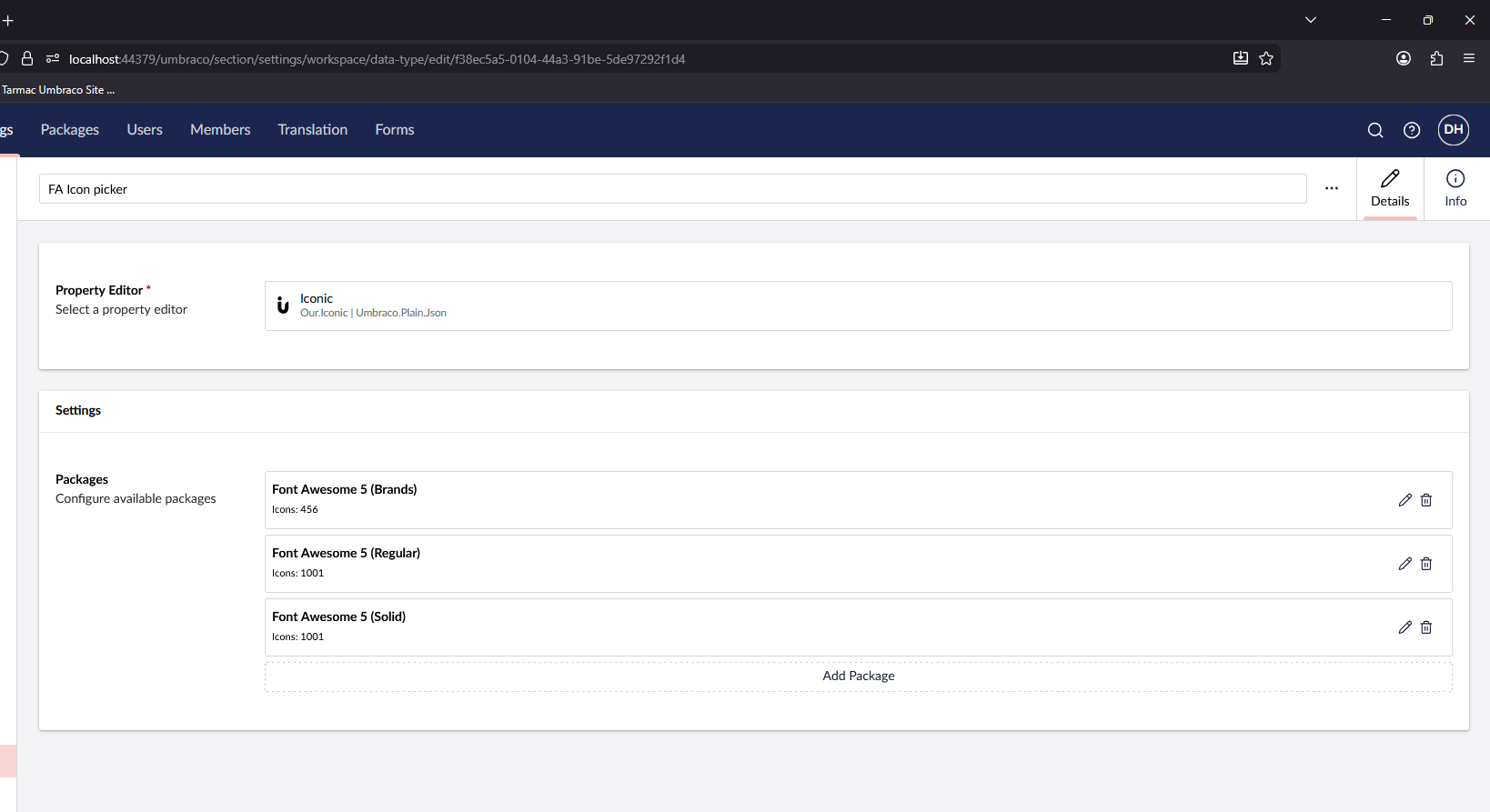Expand the browser tab list chevron
The image size is (1490, 812).
[1310, 20]
